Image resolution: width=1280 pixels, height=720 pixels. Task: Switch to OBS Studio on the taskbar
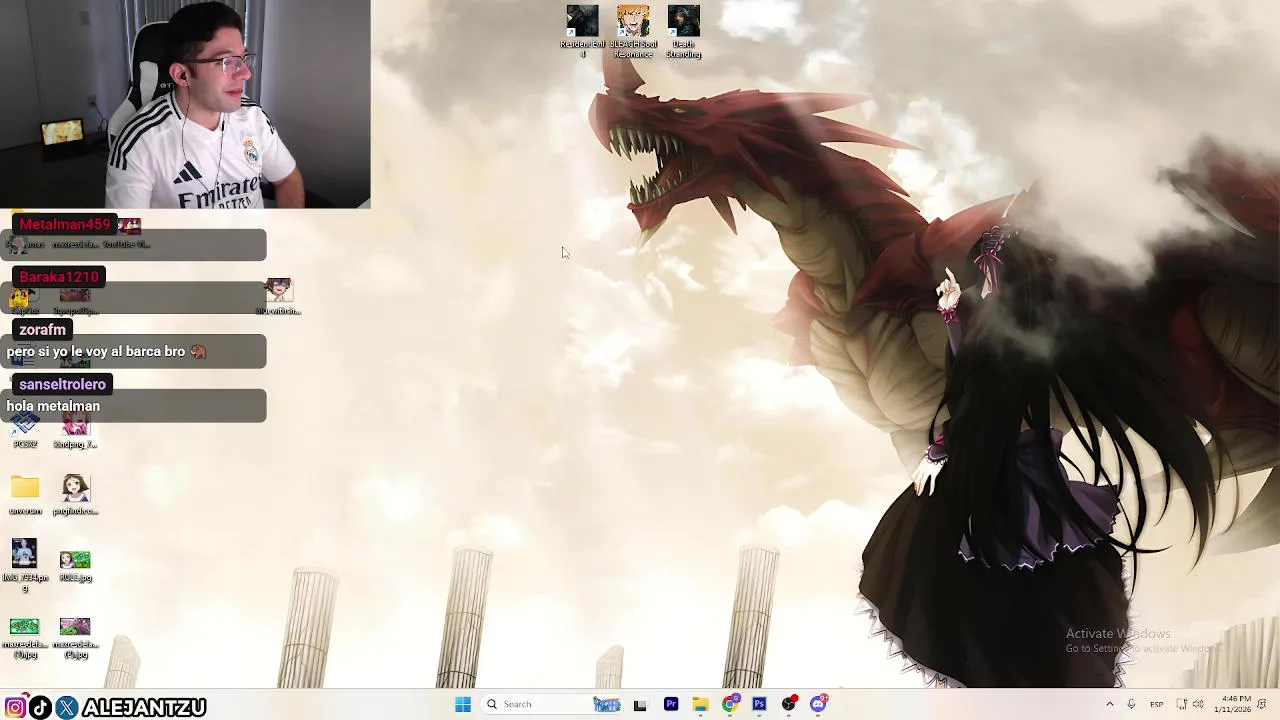pos(789,704)
